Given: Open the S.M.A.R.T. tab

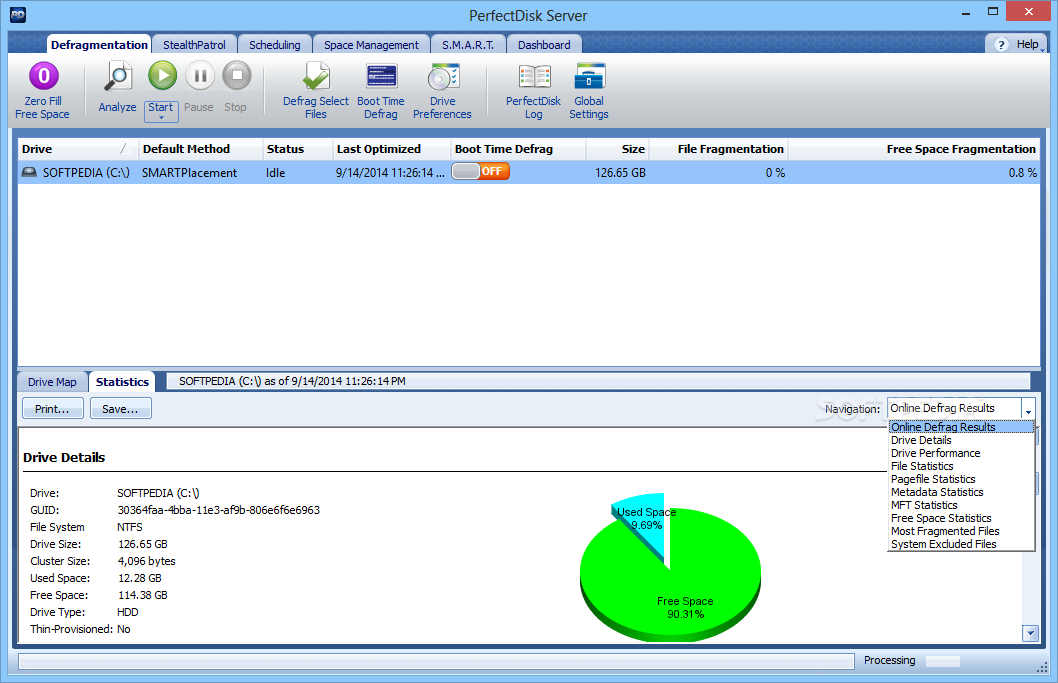Looking at the screenshot, I should pos(468,45).
